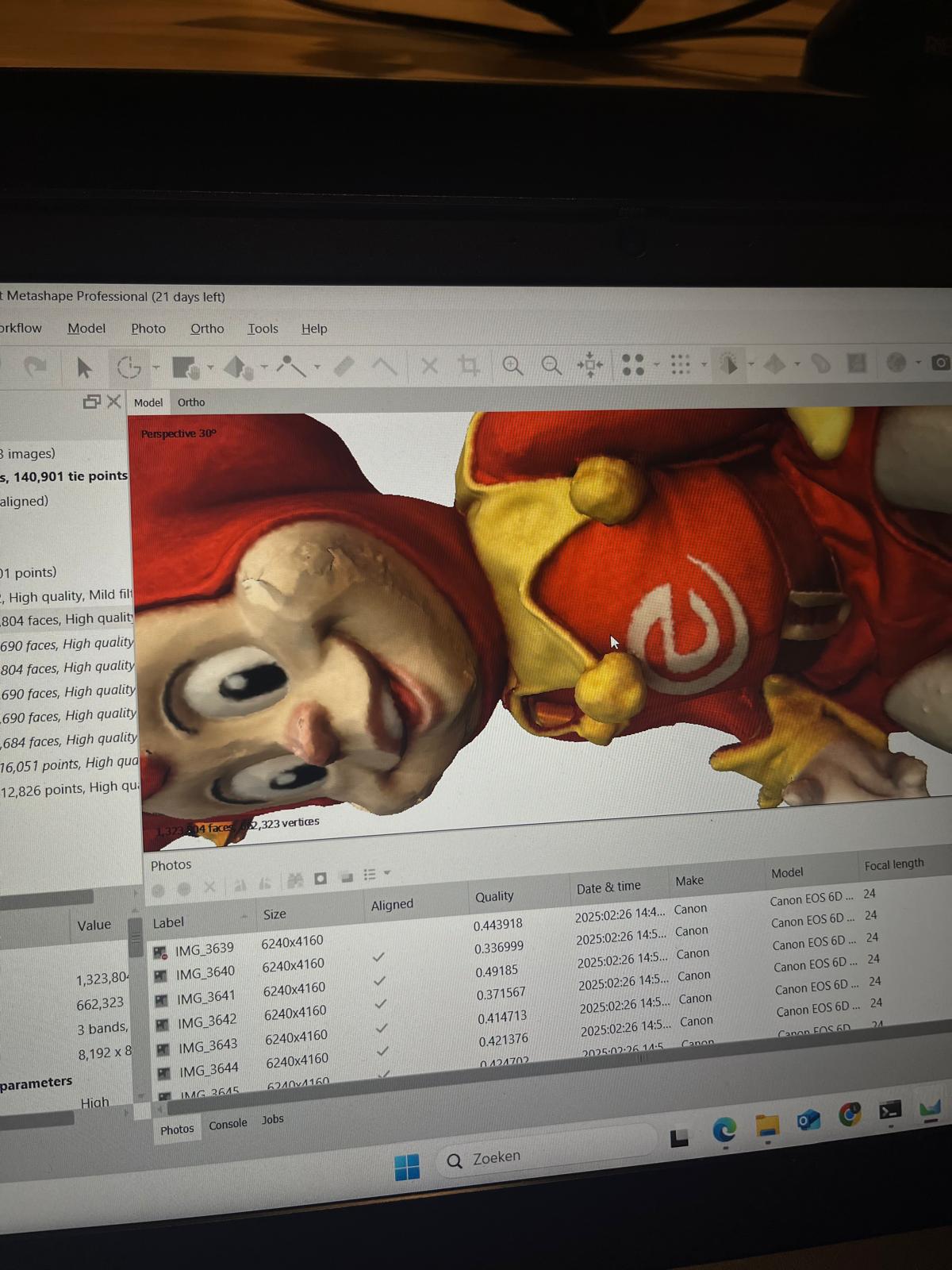
Task: Click the Show Masks icon in Photos pane
Action: coord(321,879)
